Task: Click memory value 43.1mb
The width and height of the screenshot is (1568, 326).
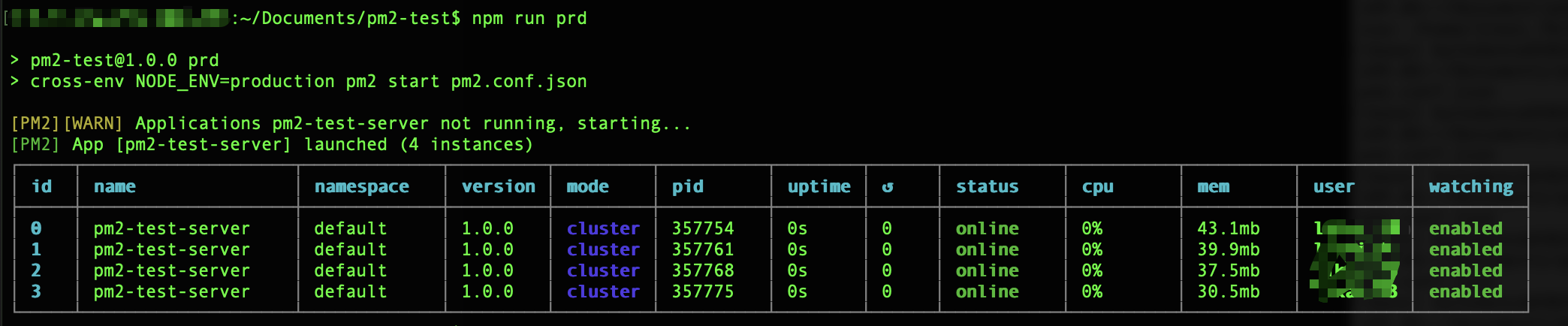Action: pos(1229,228)
